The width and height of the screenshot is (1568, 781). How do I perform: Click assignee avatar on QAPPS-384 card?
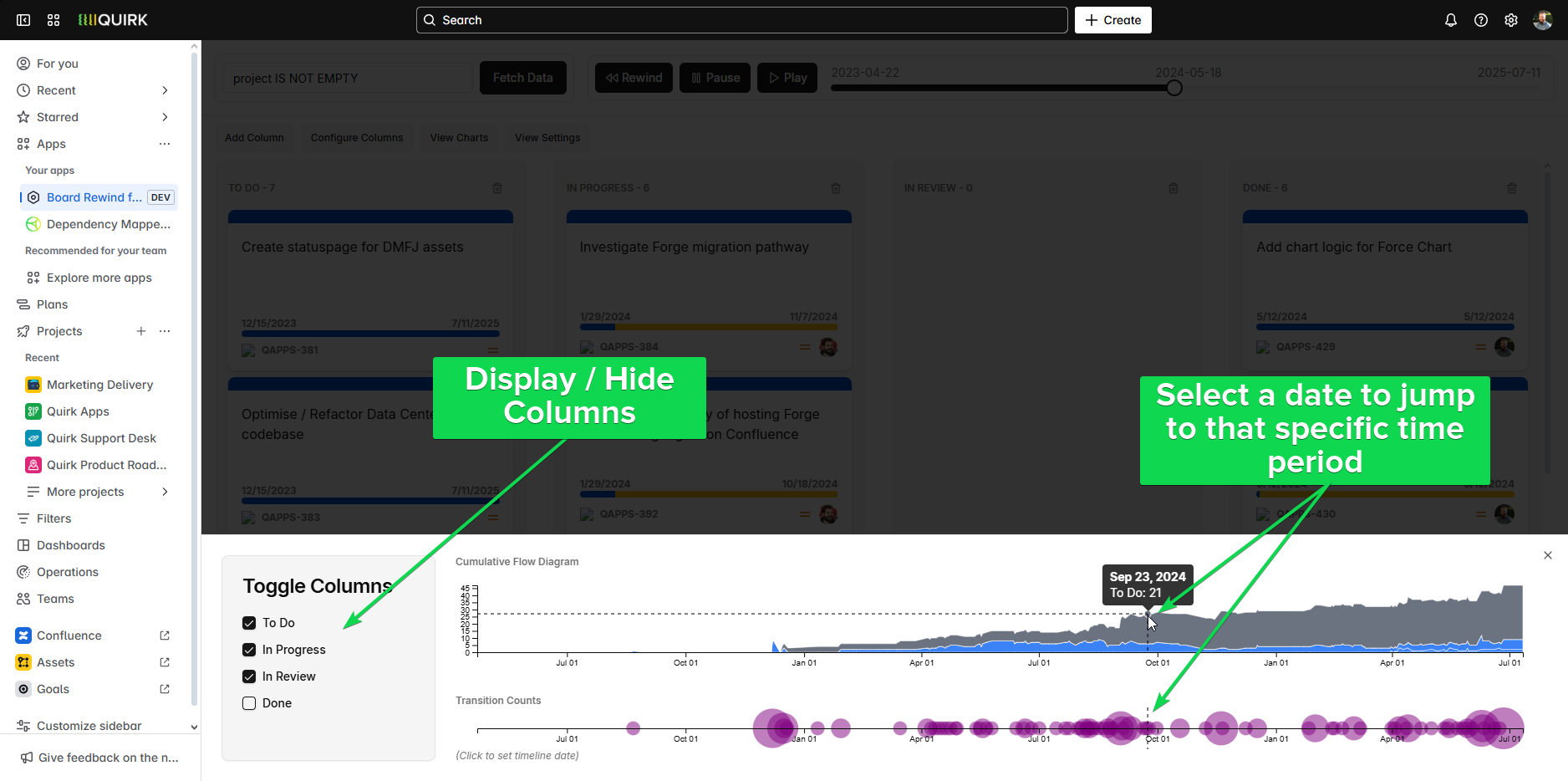pyautogui.click(x=828, y=347)
